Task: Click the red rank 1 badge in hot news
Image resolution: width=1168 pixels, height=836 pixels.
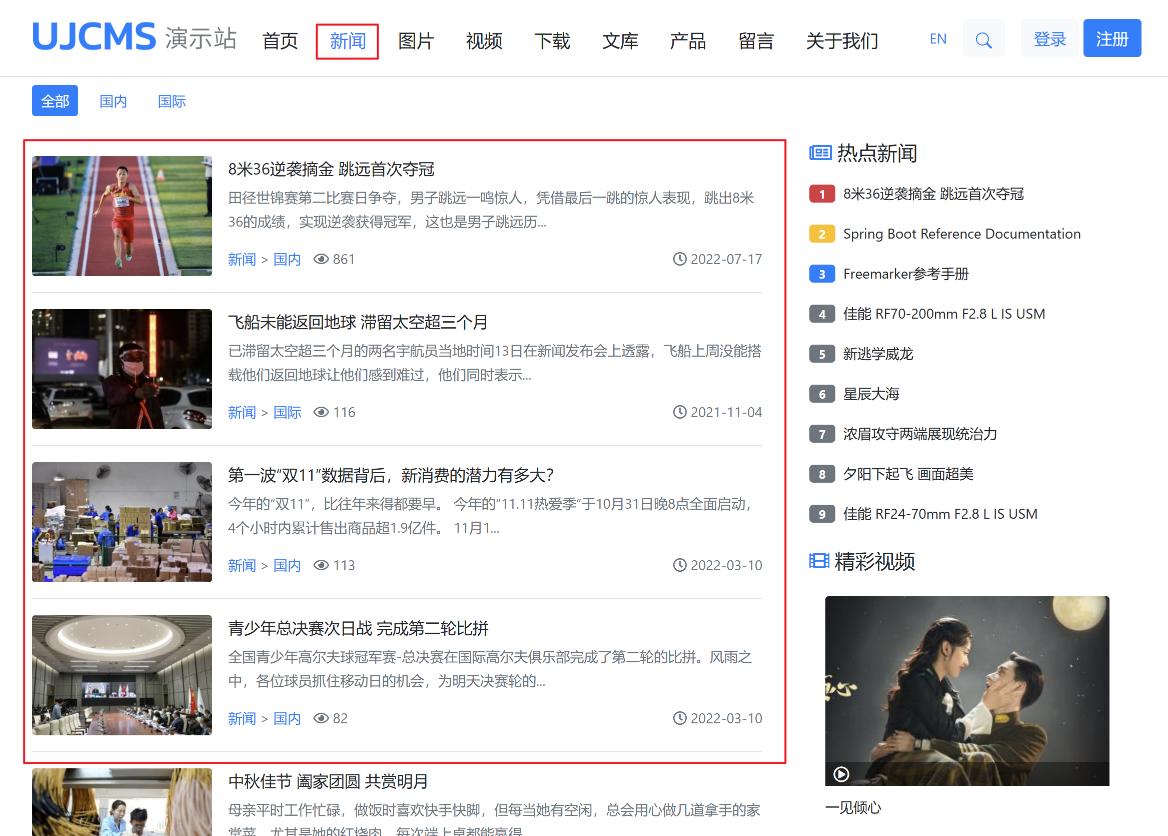Action: 822,194
